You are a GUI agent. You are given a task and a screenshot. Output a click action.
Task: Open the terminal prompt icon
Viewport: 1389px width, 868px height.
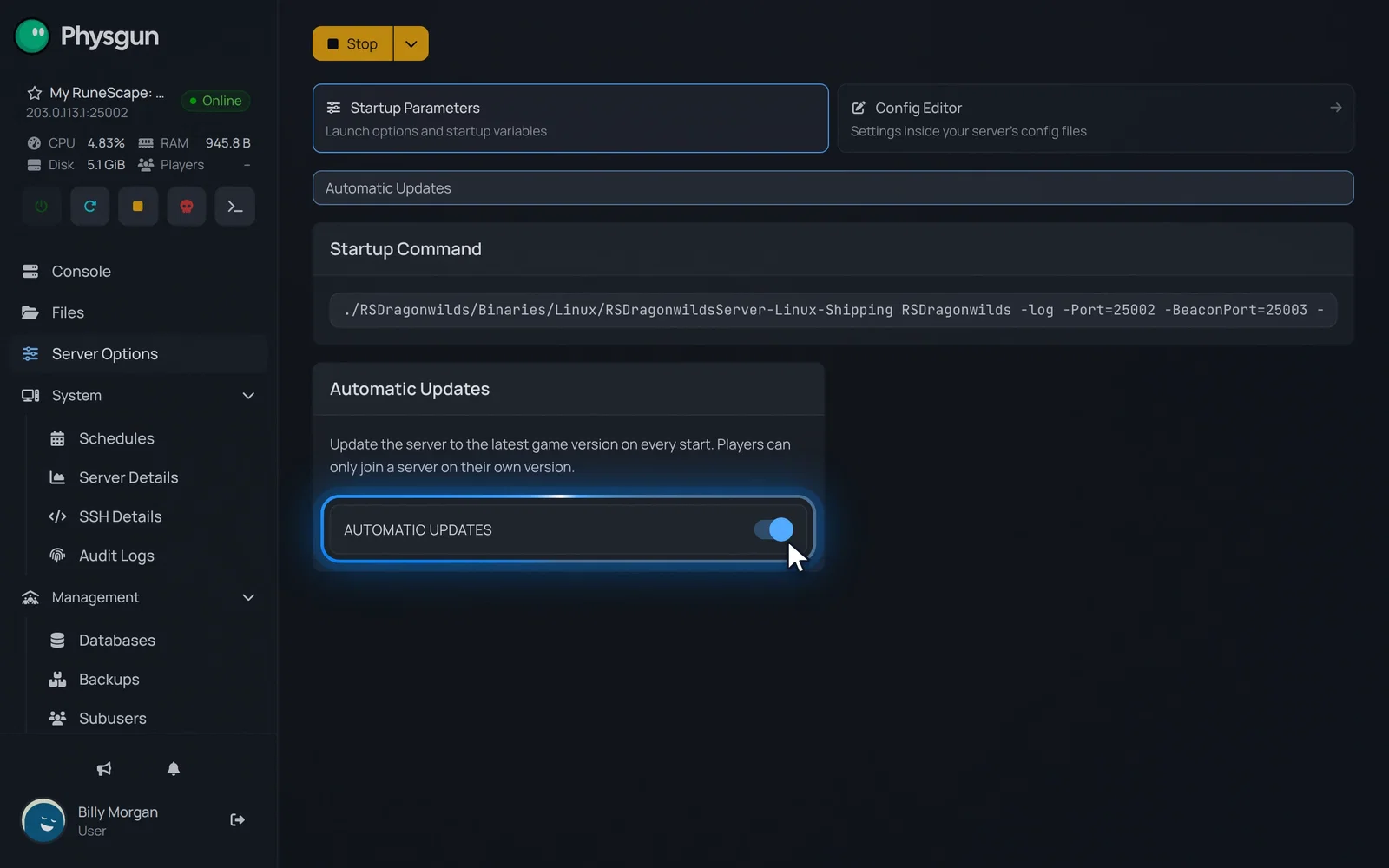coord(235,207)
